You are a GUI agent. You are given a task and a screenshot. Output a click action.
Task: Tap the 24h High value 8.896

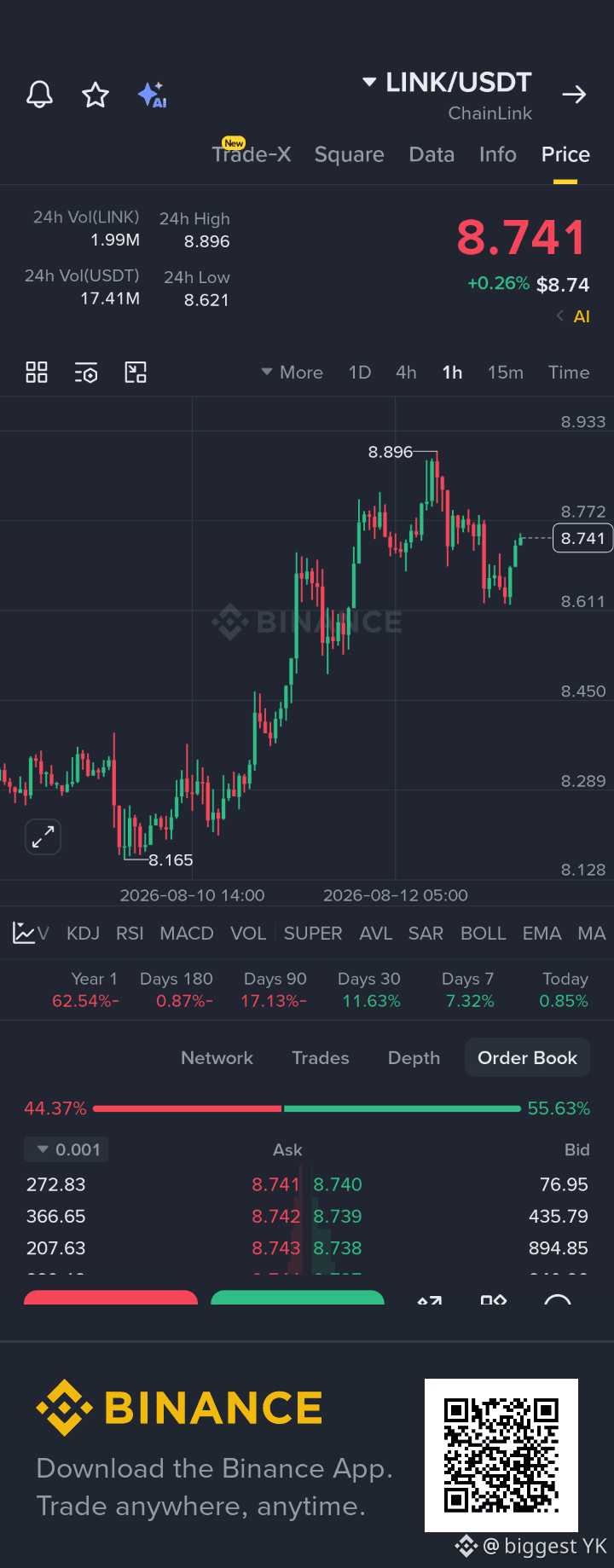coord(207,241)
